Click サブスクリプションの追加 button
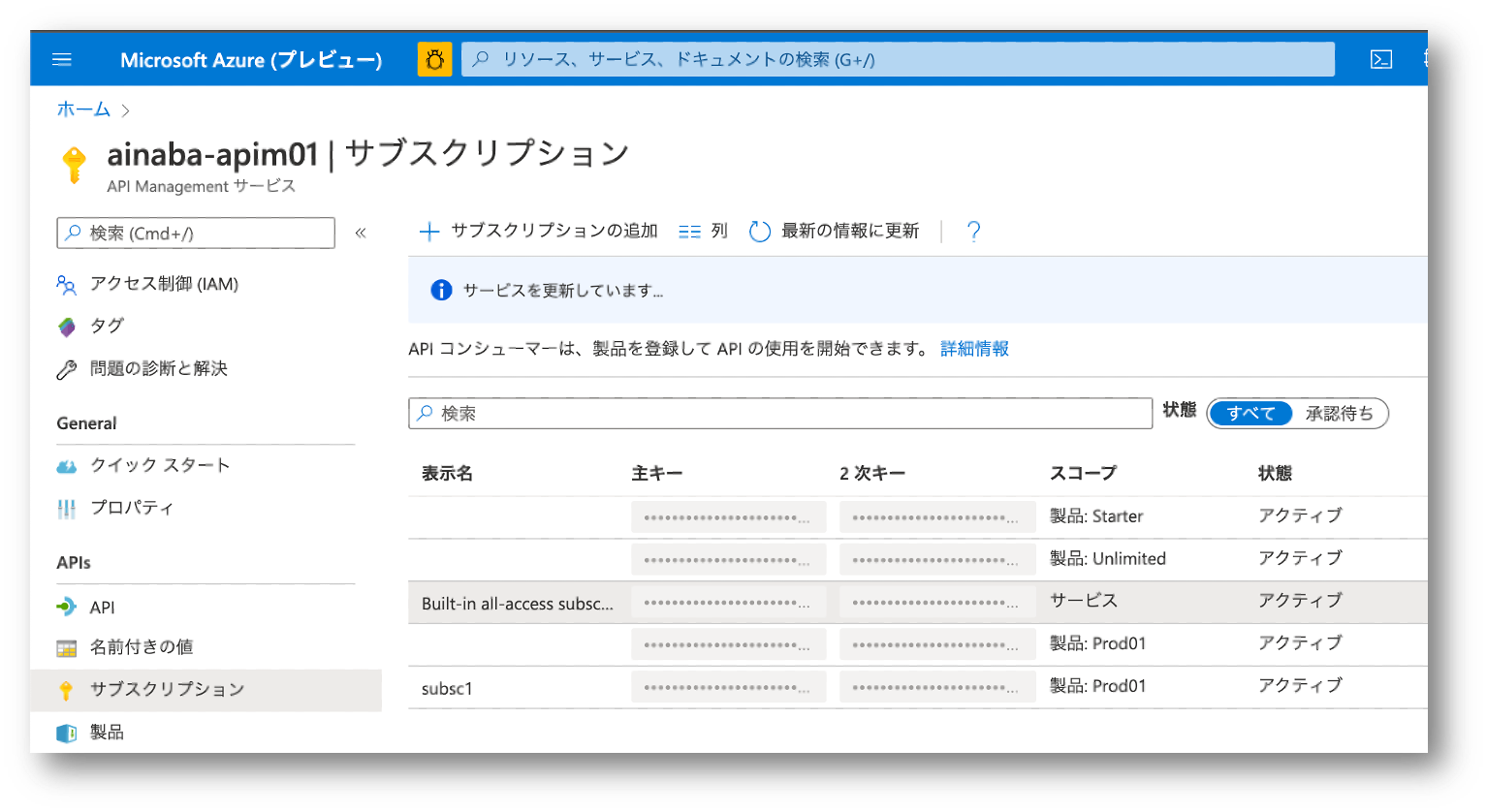The width and height of the screenshot is (1487, 812). [538, 231]
